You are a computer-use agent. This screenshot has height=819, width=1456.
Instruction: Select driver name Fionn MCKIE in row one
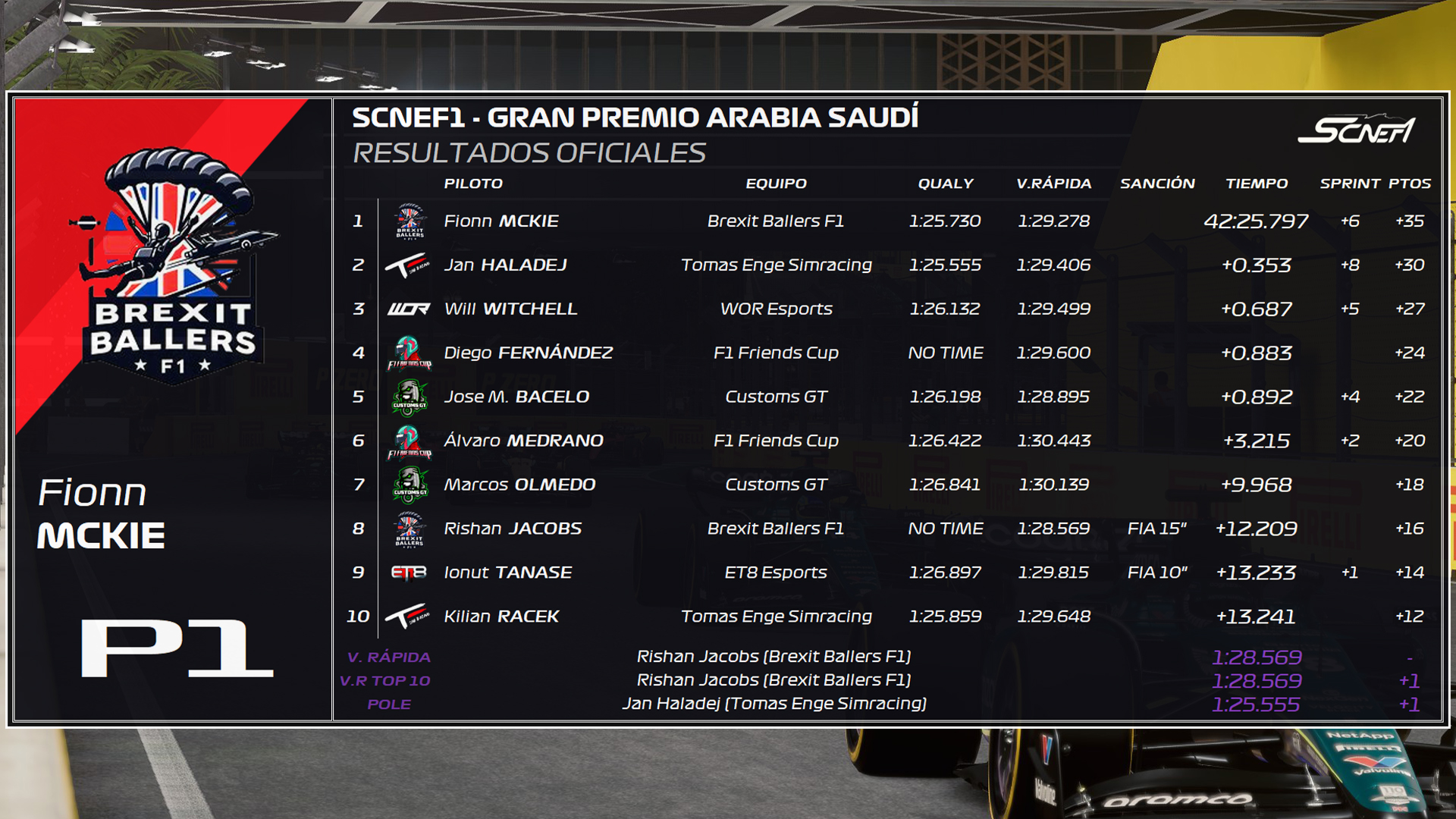tap(501, 221)
